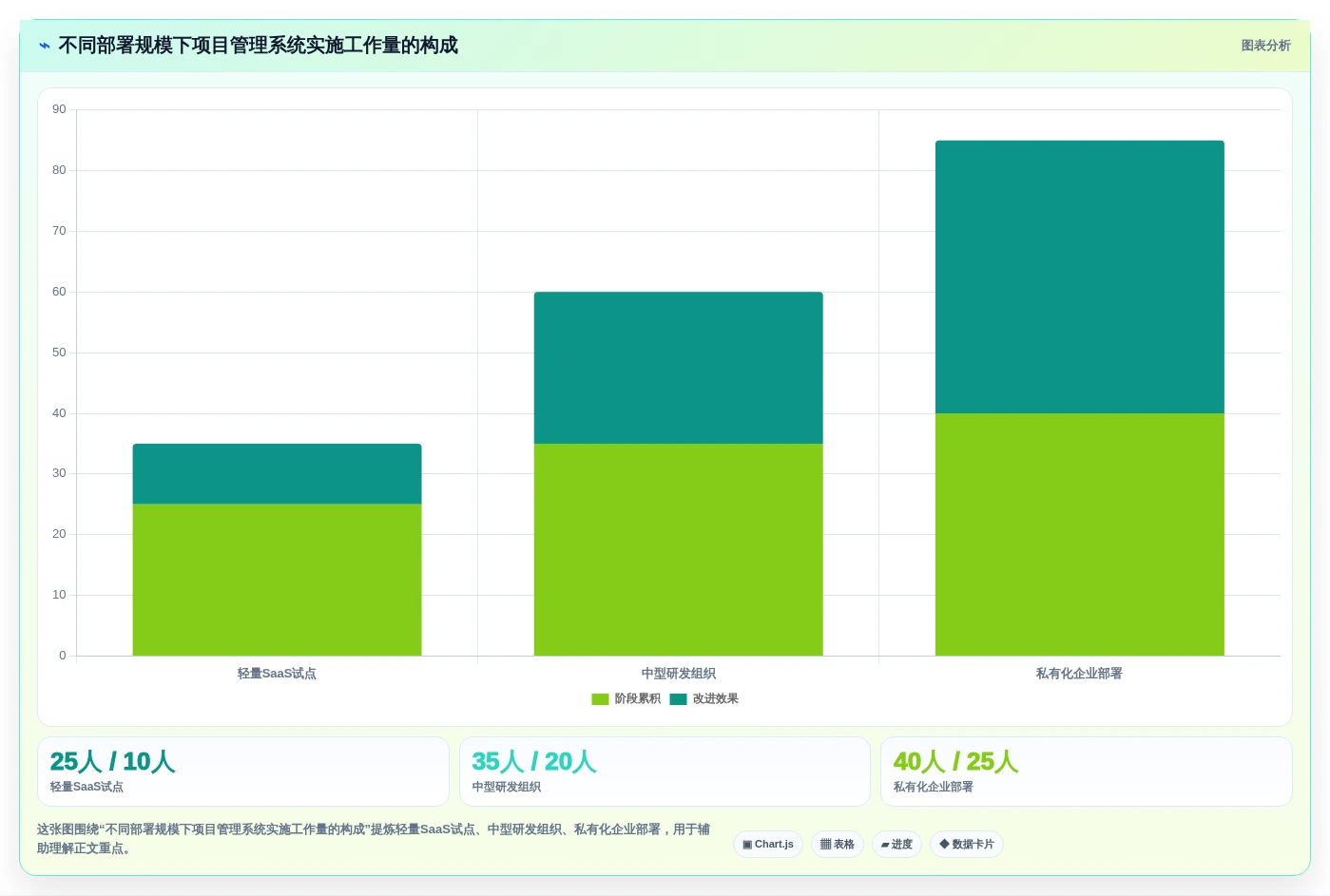This screenshot has width=1330, height=896.
Task: Click the y-axis value 50
Action: point(59,353)
